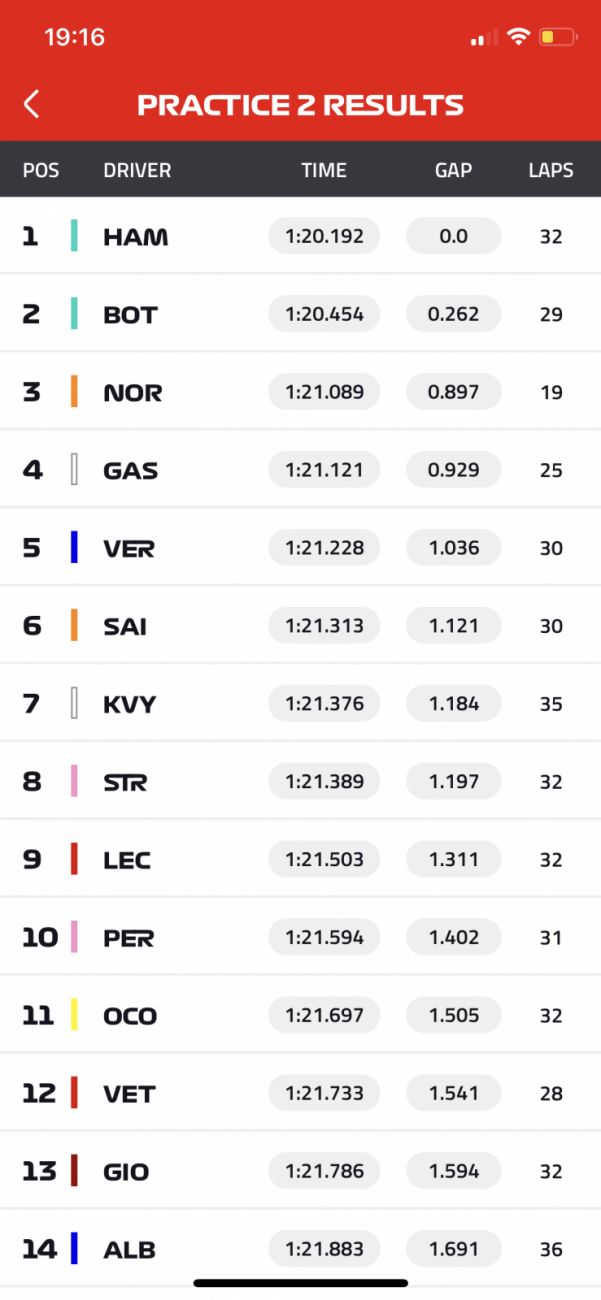Tap PER time 1:21.594 pill
This screenshot has width=601, height=1300.
pyautogui.click(x=324, y=938)
